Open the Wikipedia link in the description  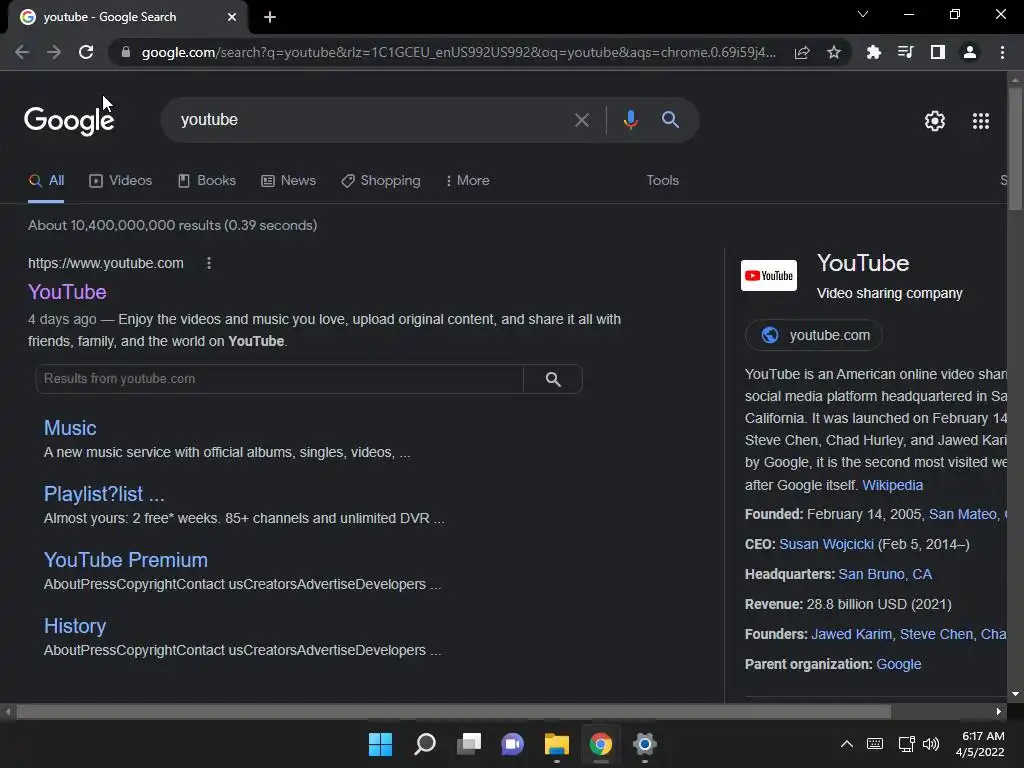tap(893, 485)
